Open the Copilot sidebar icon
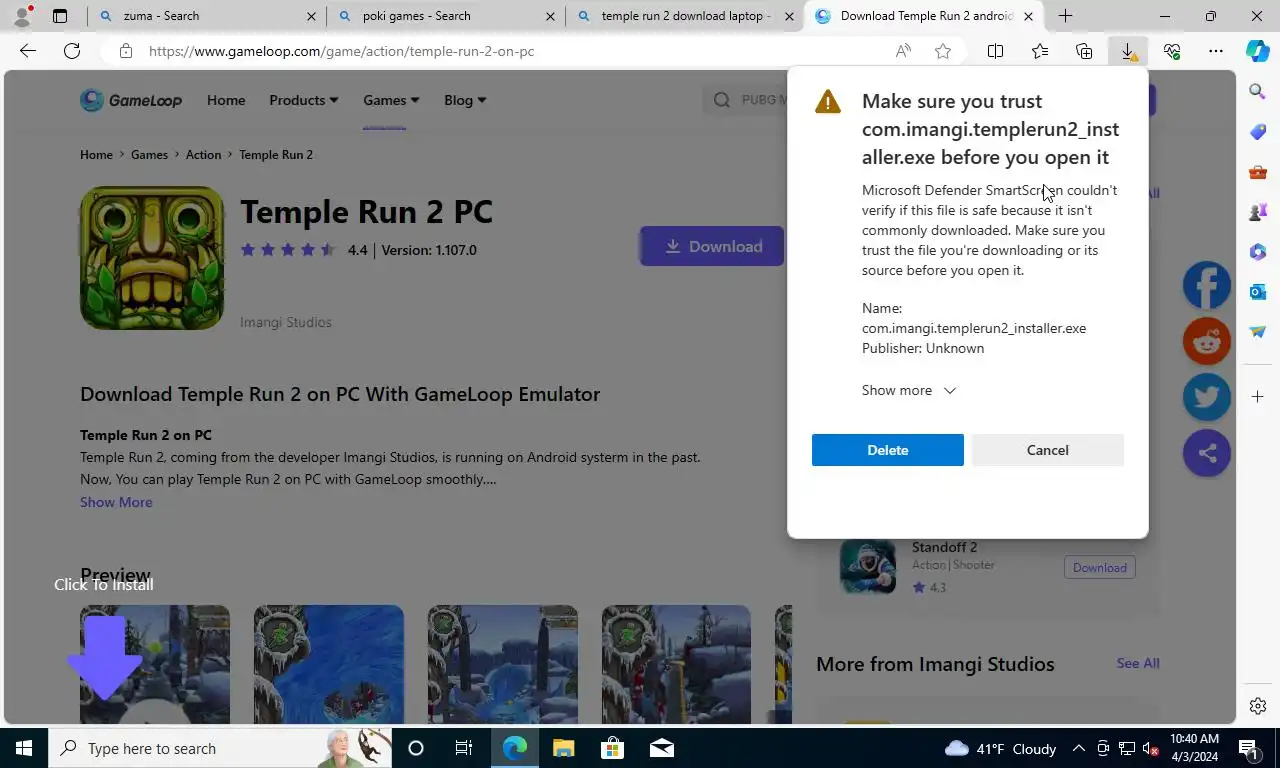Viewport: 1280px width, 768px height. tap(1258, 51)
